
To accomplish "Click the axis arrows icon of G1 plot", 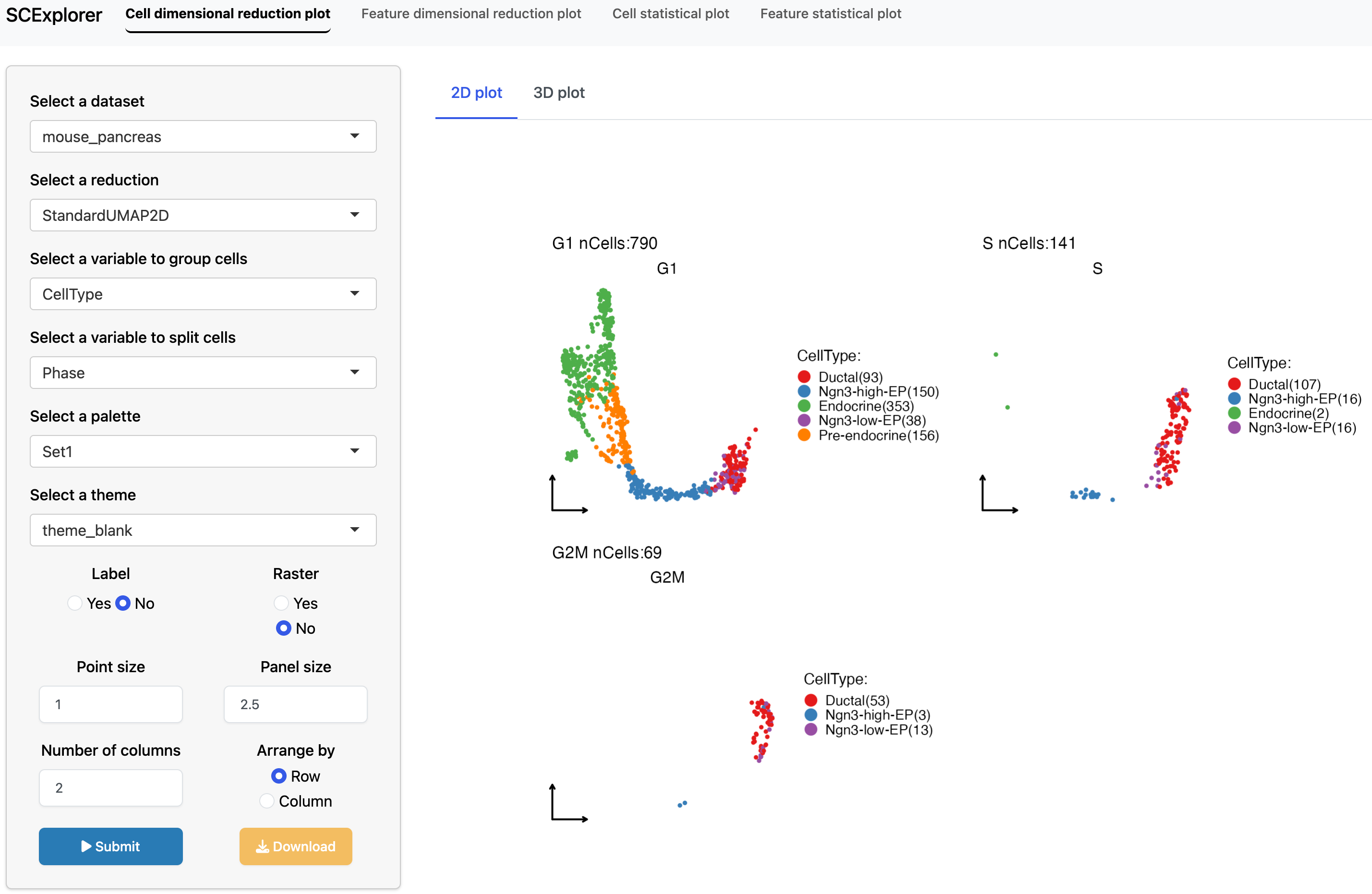I will (568, 494).
